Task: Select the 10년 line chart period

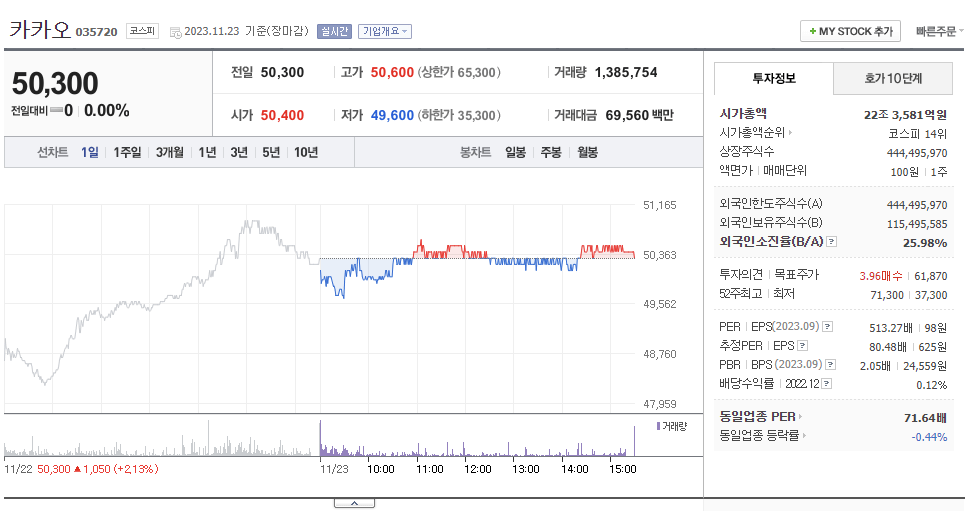Action: coord(306,152)
